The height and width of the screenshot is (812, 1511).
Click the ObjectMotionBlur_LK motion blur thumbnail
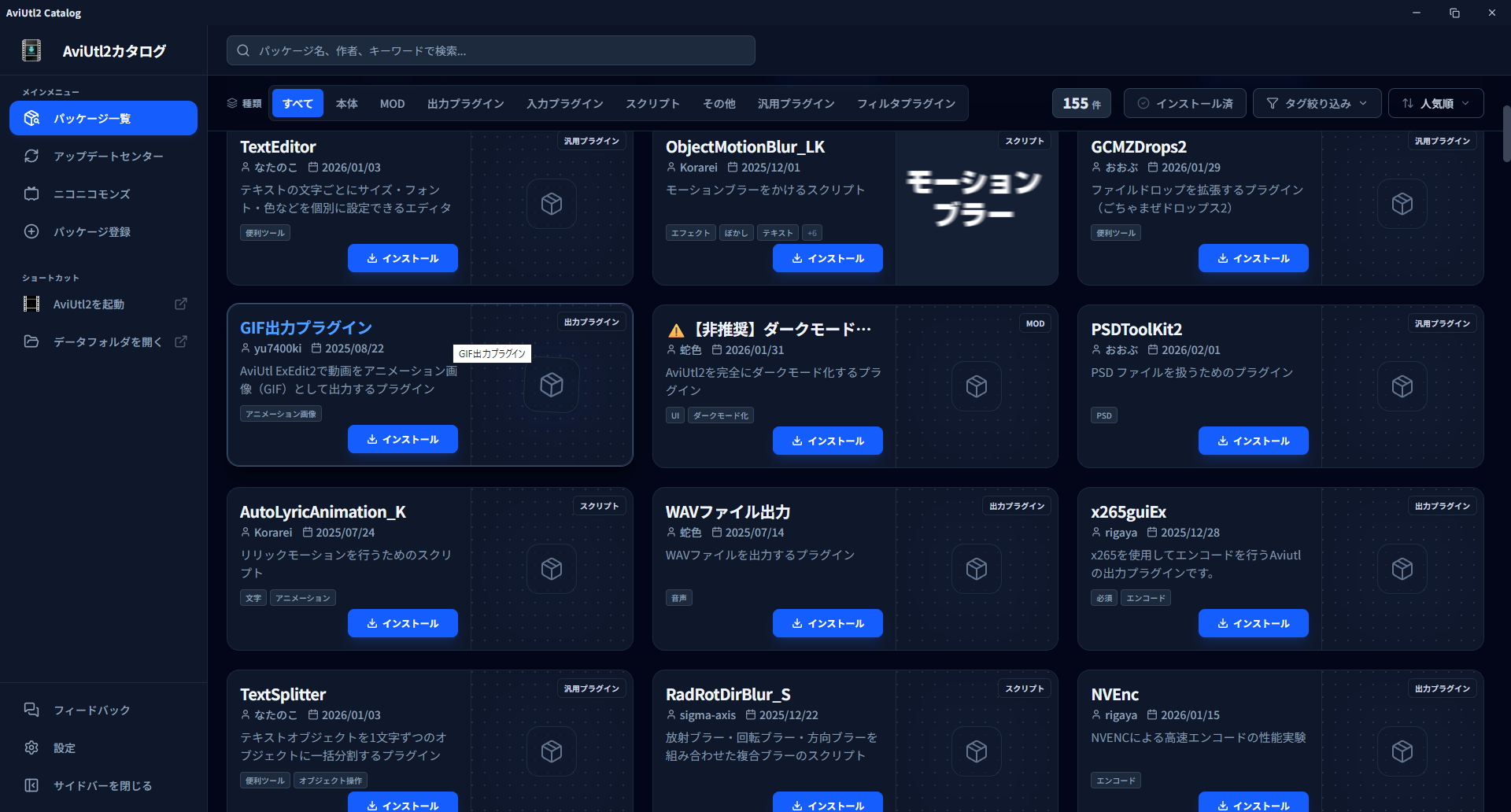(x=974, y=198)
